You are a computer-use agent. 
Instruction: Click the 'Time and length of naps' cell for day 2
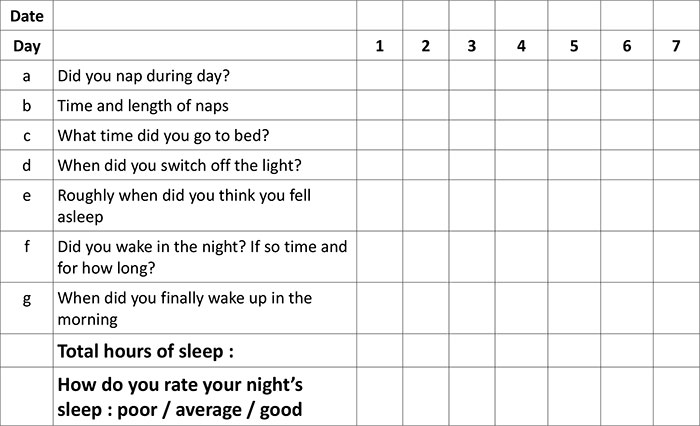point(425,105)
